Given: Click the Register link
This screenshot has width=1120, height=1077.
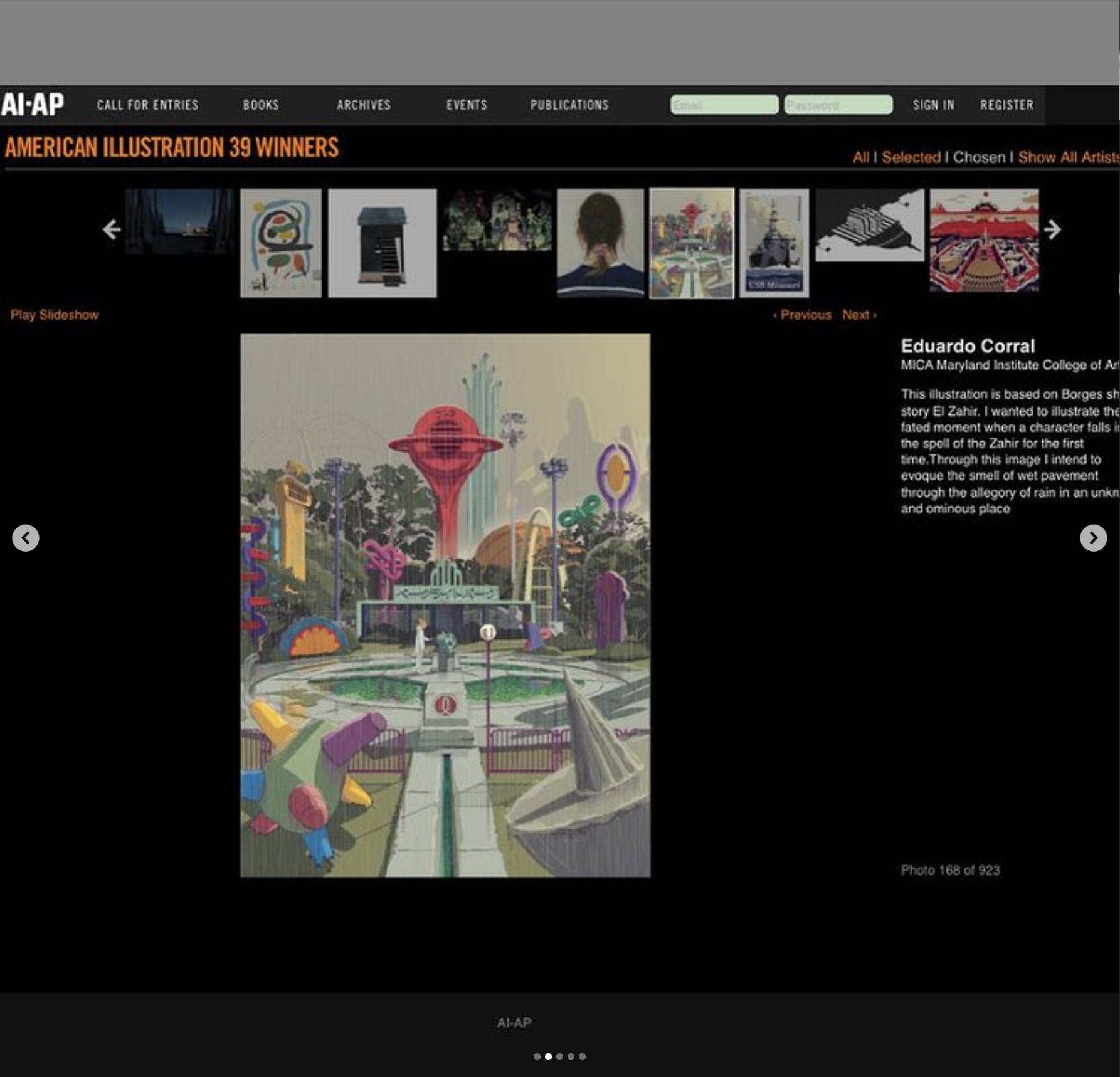Looking at the screenshot, I should (1006, 105).
